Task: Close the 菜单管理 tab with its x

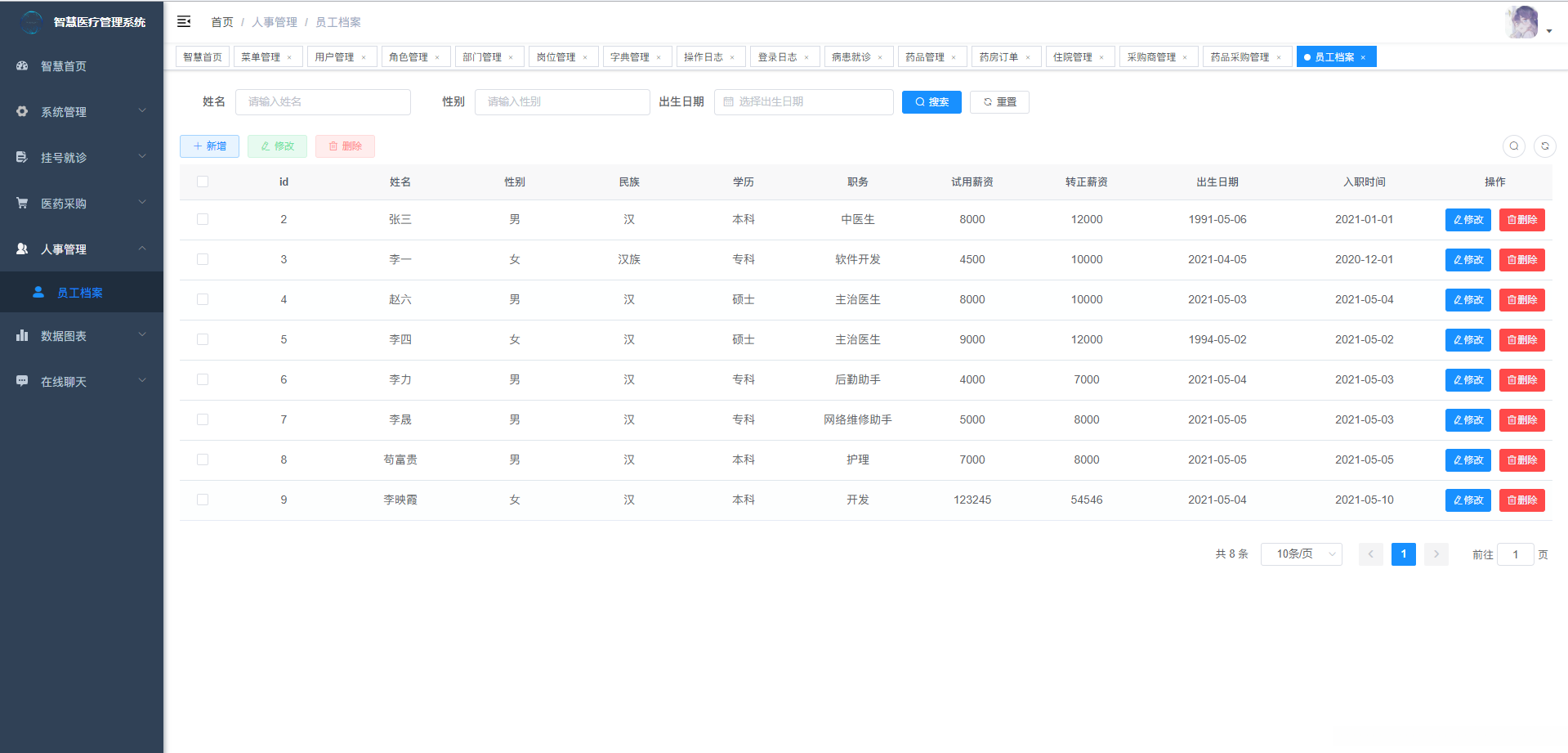Action: tap(289, 57)
